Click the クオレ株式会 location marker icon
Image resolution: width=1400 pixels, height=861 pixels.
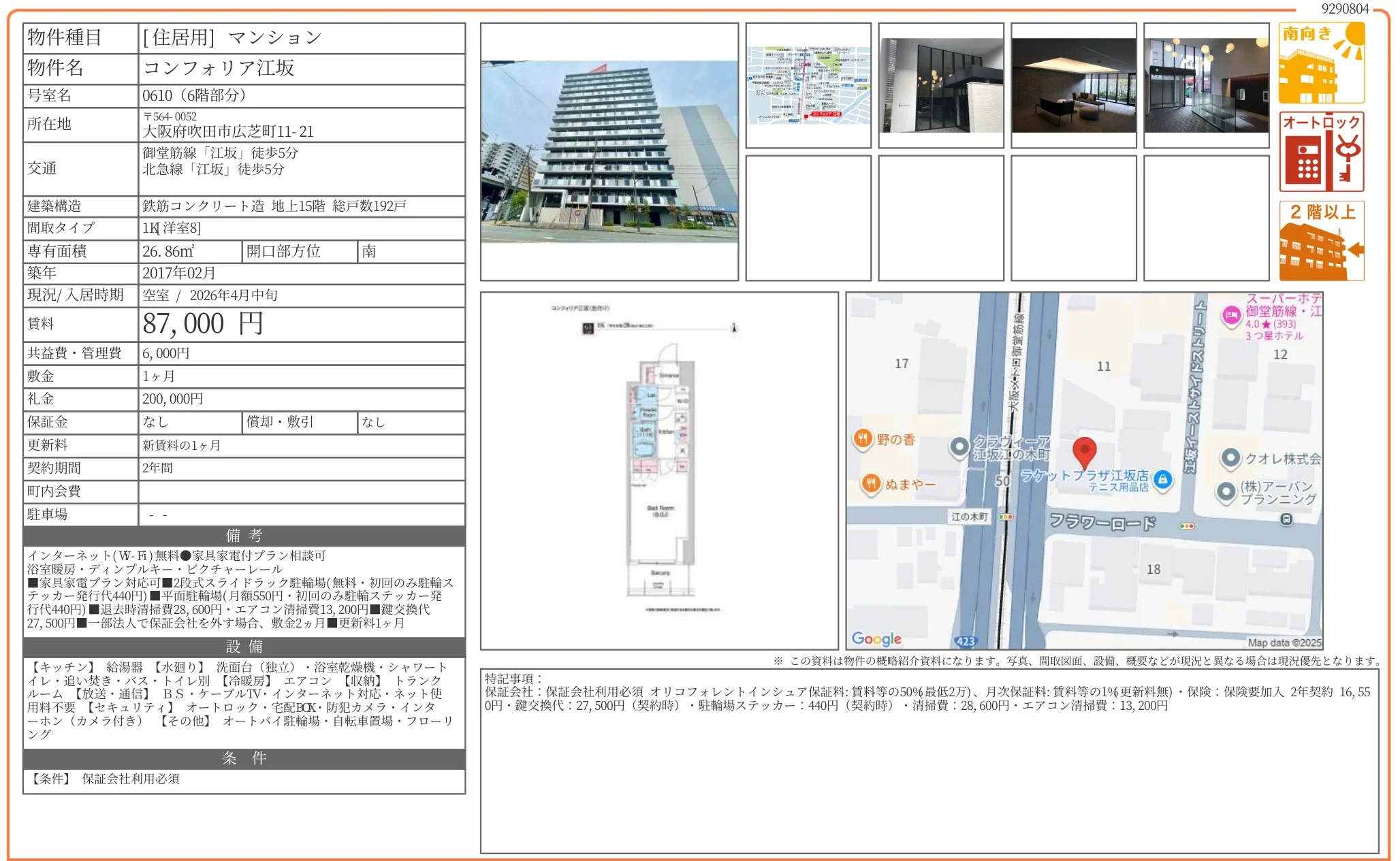(x=1231, y=459)
